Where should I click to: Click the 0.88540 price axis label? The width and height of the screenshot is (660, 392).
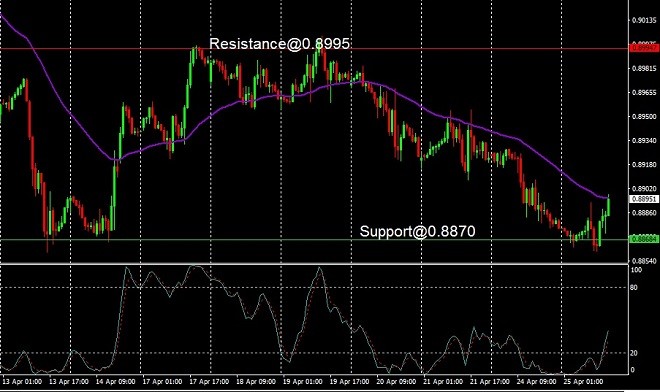(x=644, y=261)
